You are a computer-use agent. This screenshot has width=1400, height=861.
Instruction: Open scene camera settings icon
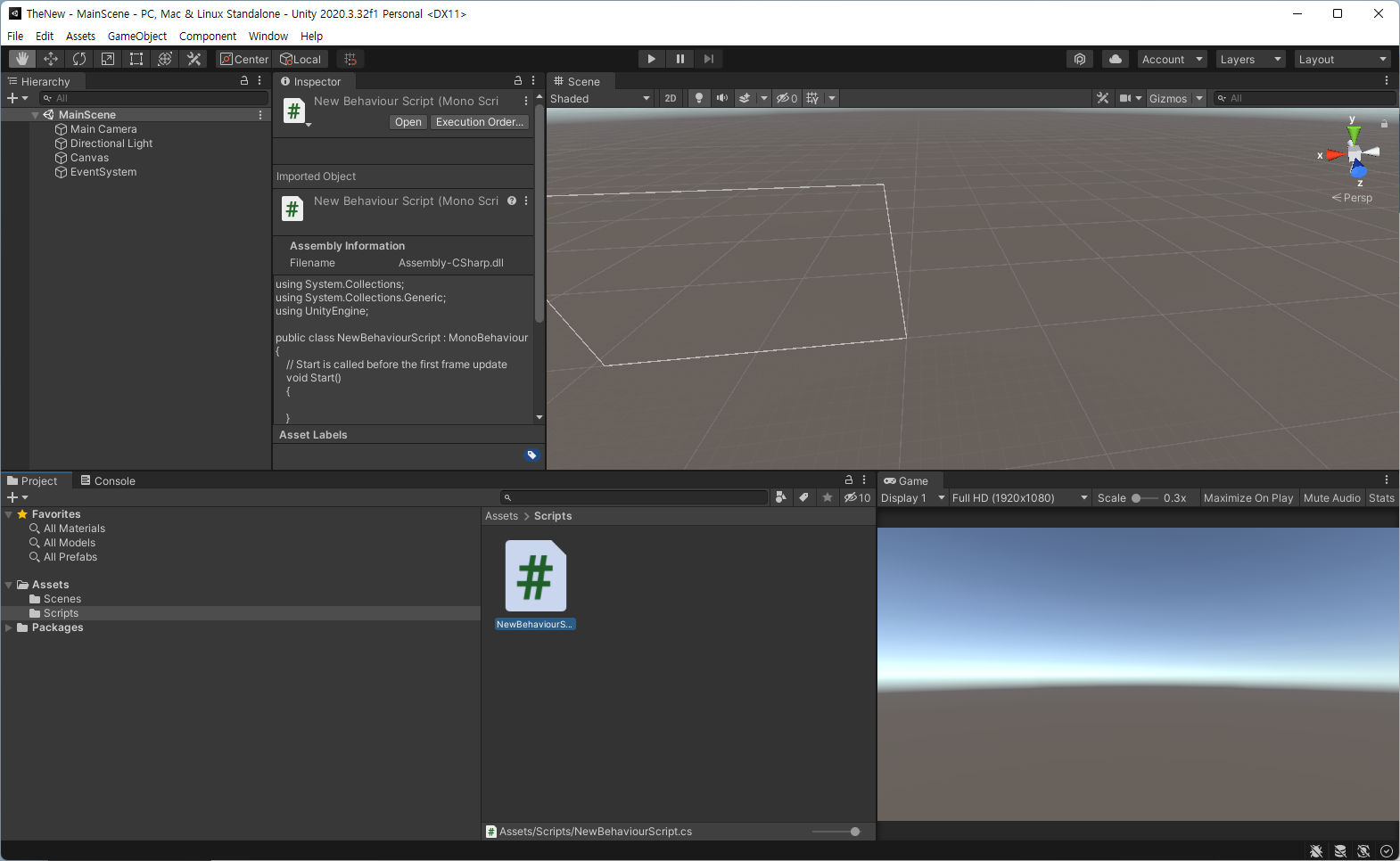click(x=1125, y=98)
